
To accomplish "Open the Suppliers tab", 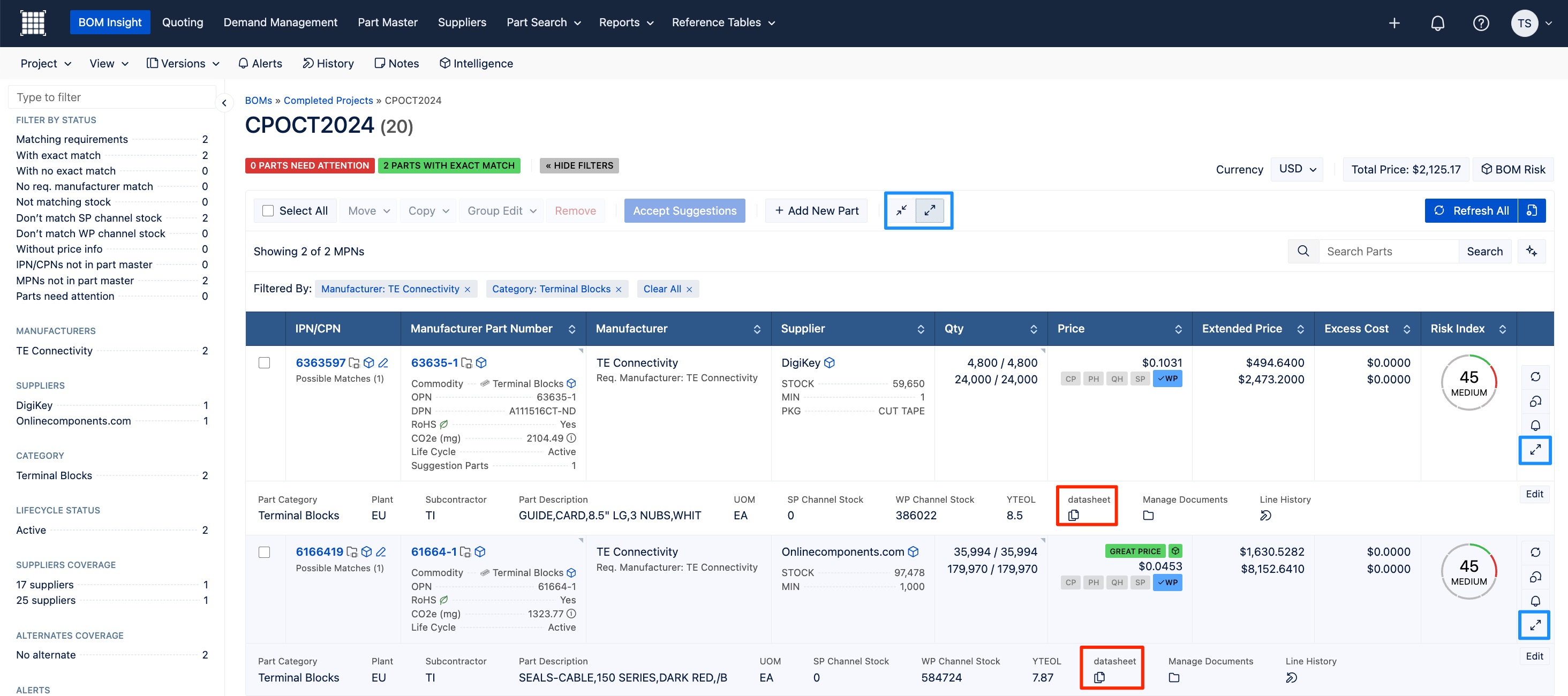I will (x=462, y=22).
